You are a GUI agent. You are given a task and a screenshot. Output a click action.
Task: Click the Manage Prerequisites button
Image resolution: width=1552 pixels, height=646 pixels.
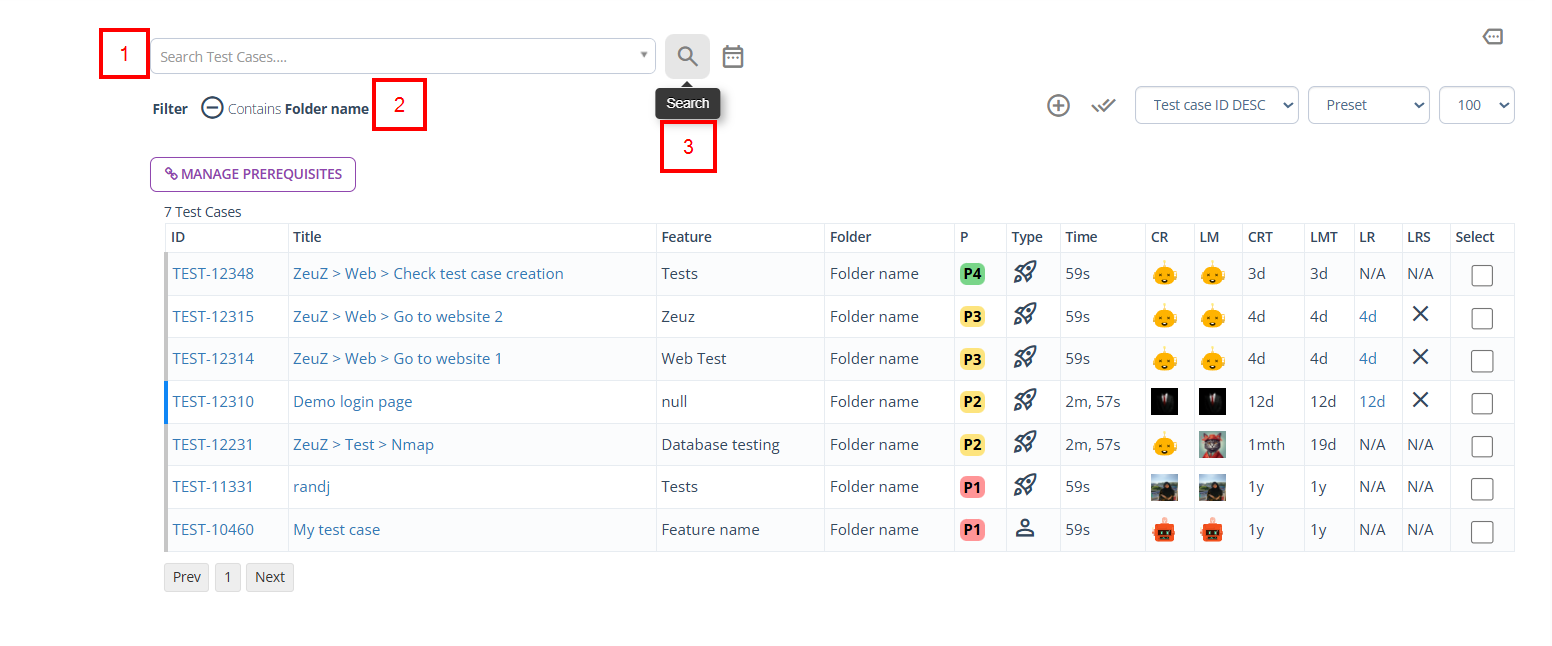pyautogui.click(x=253, y=174)
